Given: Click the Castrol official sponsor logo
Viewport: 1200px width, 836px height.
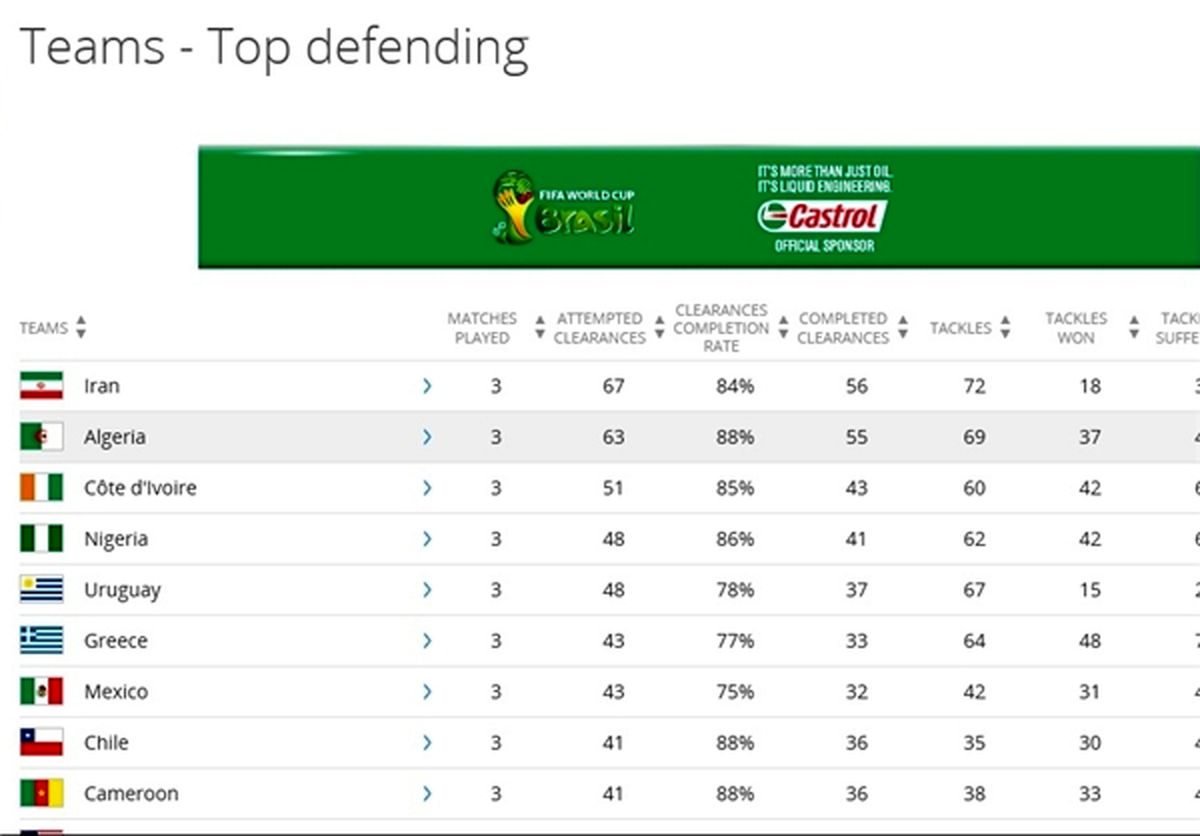Looking at the screenshot, I should (x=823, y=217).
